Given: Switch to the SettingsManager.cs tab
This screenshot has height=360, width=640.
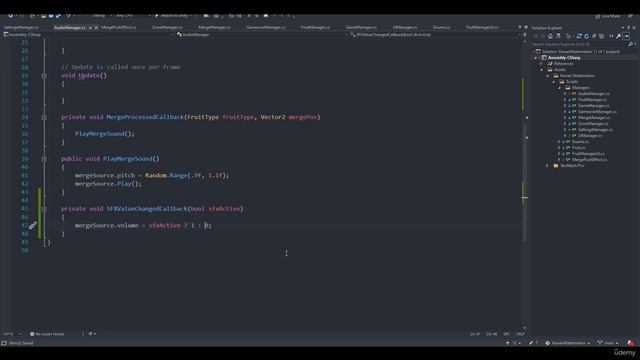Looking at the screenshot, I should coord(21,27).
